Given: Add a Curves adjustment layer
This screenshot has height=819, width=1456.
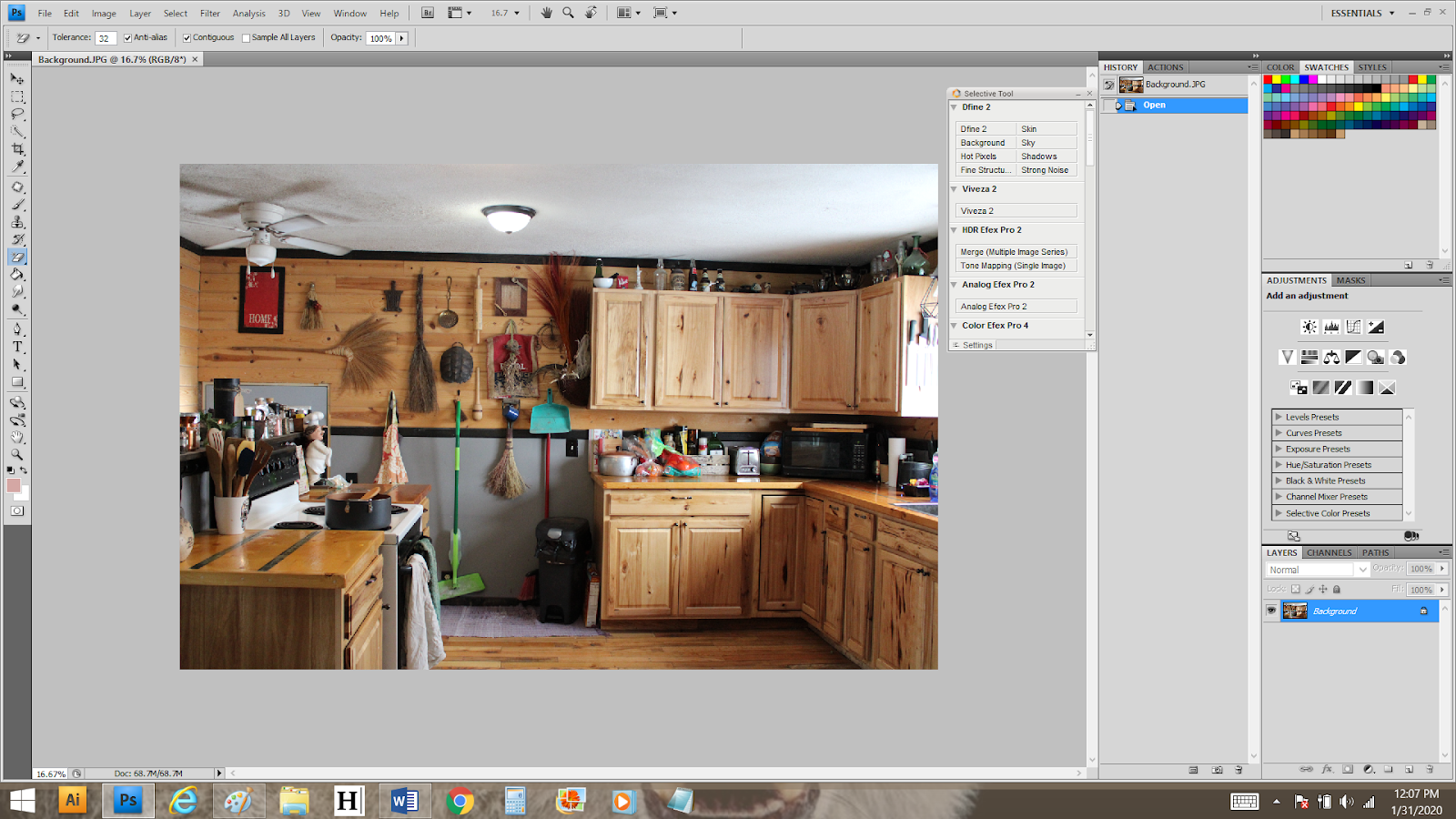Looking at the screenshot, I should (1353, 327).
